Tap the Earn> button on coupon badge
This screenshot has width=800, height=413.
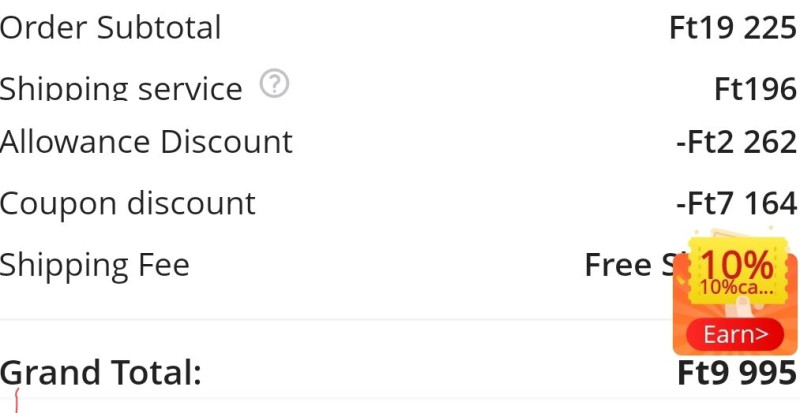(735, 335)
